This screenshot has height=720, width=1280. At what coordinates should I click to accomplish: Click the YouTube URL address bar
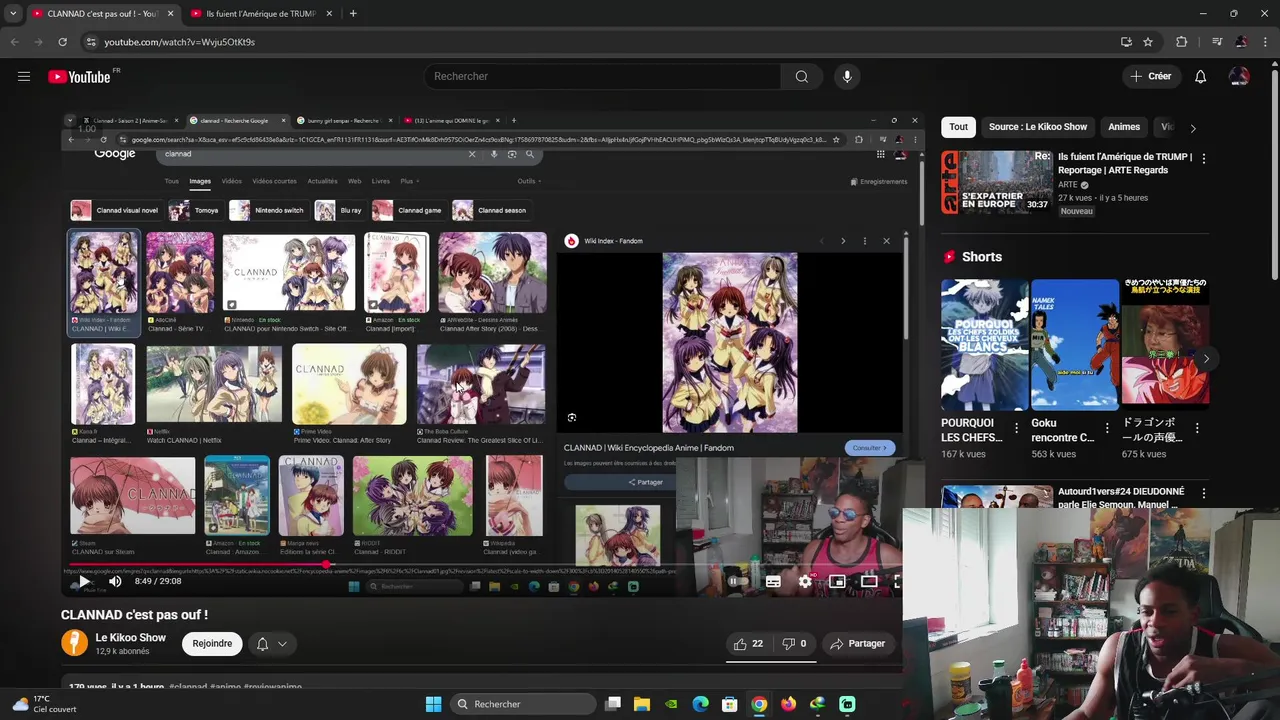click(x=600, y=42)
